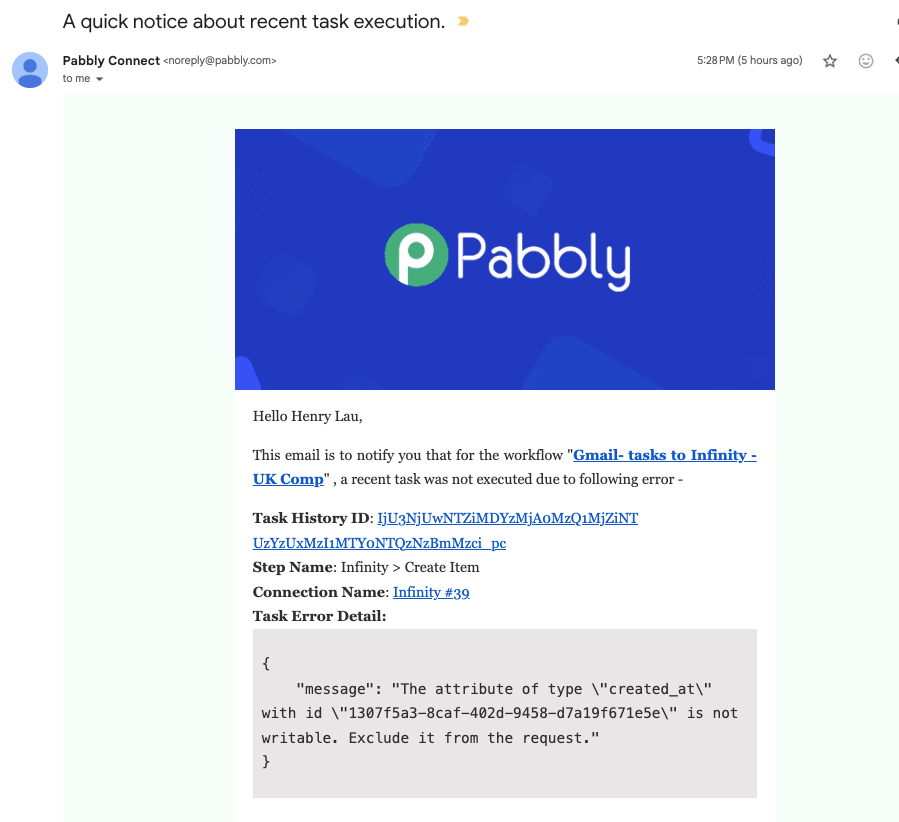Click the reply arrow icon at right edge
Viewport: 899px width, 822px height.
pyautogui.click(x=896, y=60)
